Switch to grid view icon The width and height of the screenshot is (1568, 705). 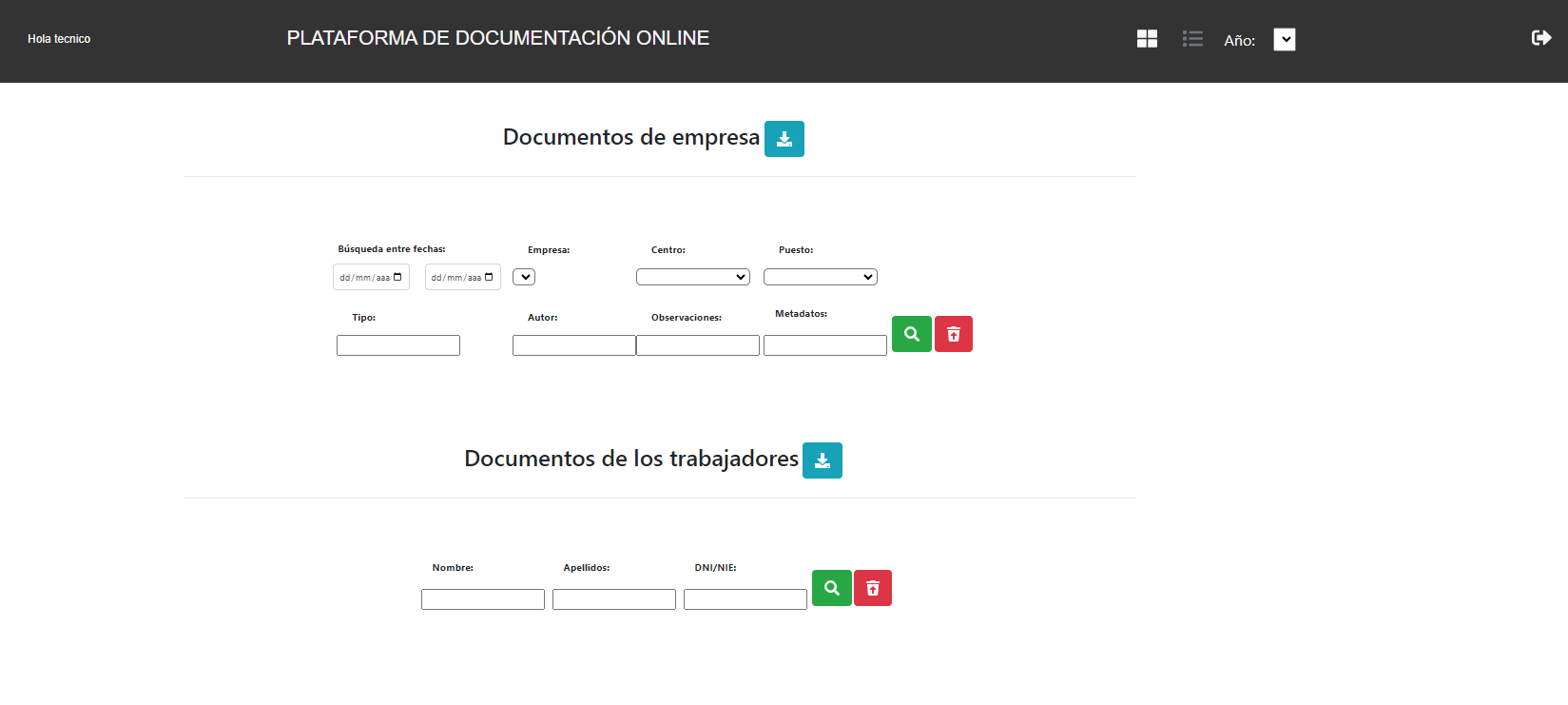1147,39
